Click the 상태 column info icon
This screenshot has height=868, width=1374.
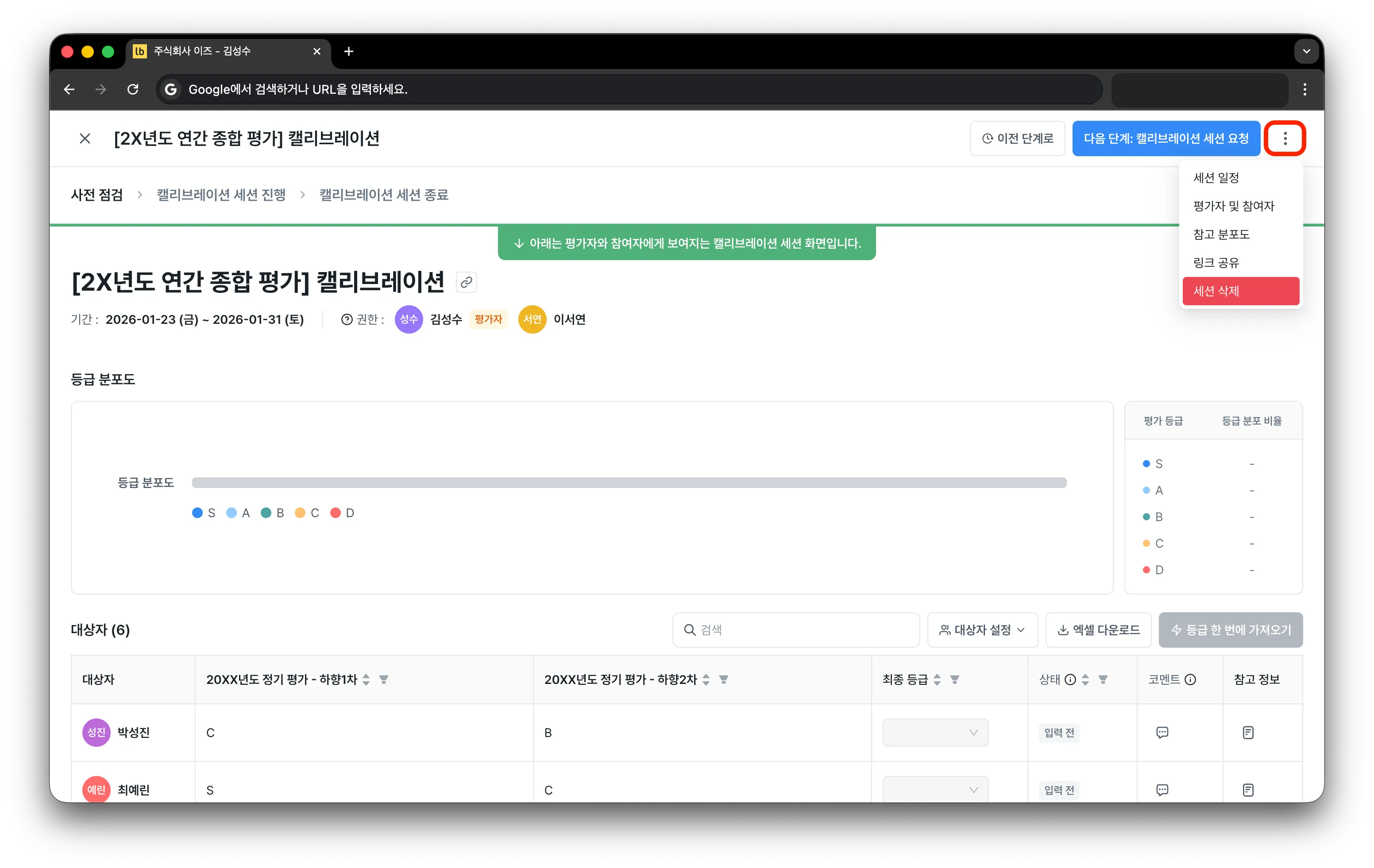(x=1070, y=679)
